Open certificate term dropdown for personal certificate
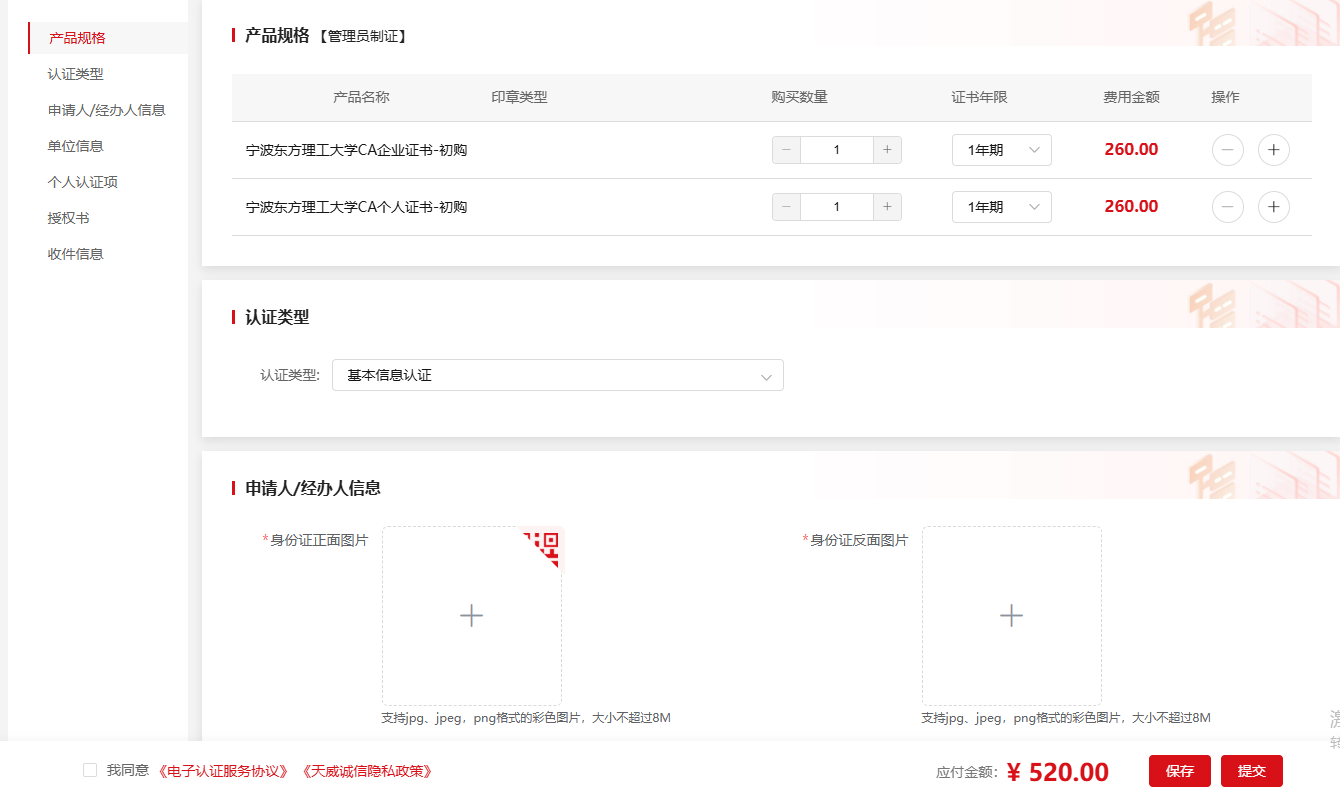This screenshot has width=1340, height=802. [x=1001, y=207]
